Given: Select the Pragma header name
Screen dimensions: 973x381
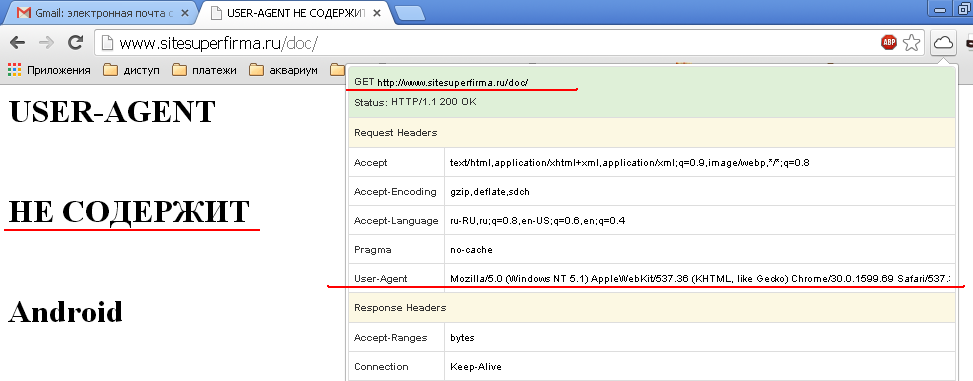Looking at the screenshot, I should [372, 250].
